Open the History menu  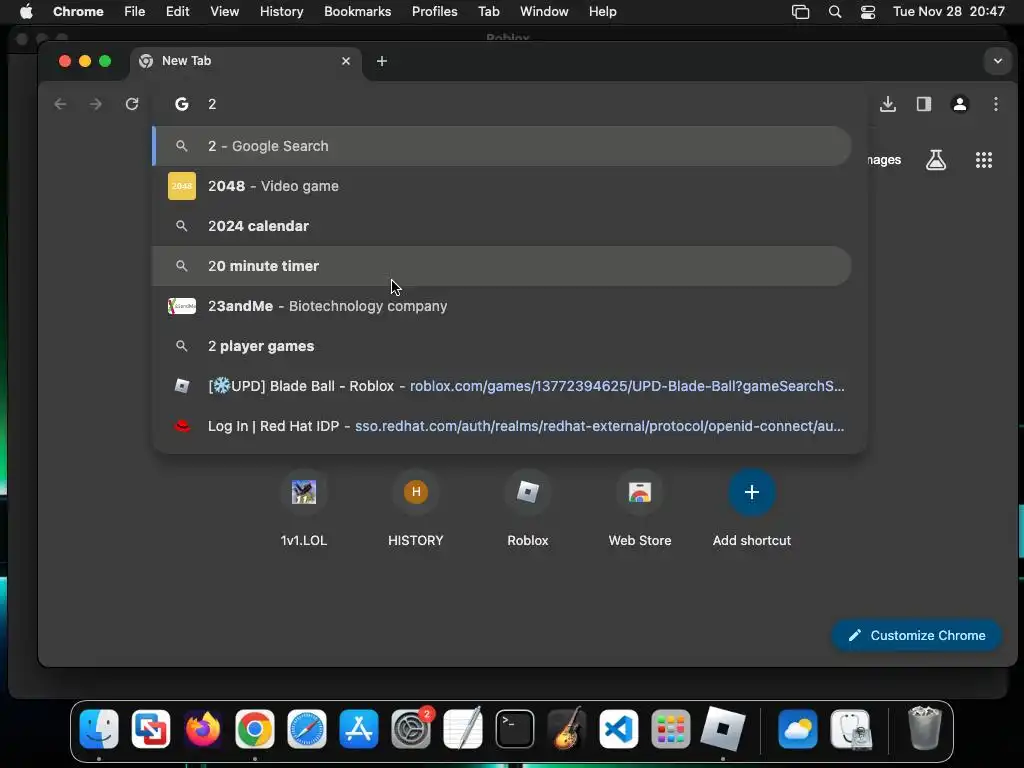[281, 11]
